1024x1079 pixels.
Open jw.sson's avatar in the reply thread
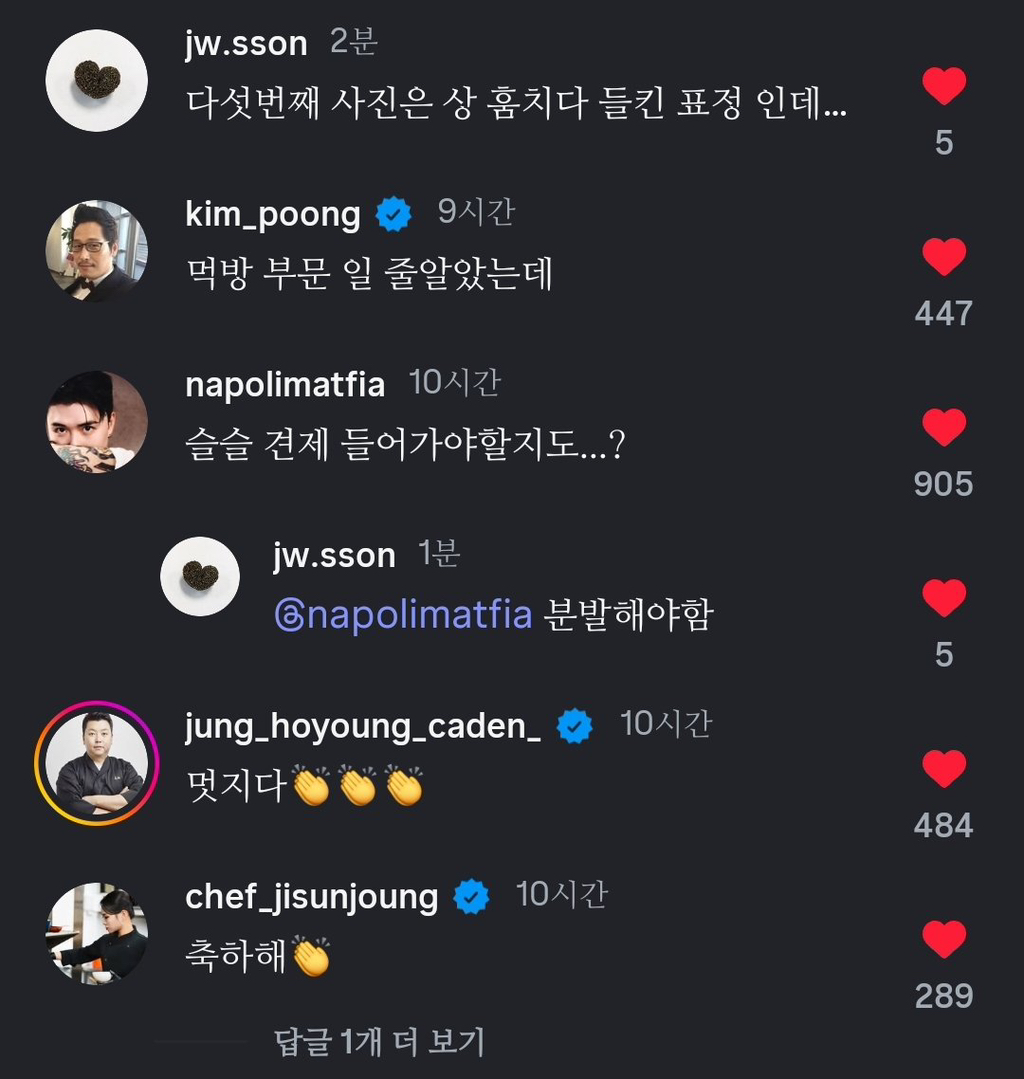200,576
